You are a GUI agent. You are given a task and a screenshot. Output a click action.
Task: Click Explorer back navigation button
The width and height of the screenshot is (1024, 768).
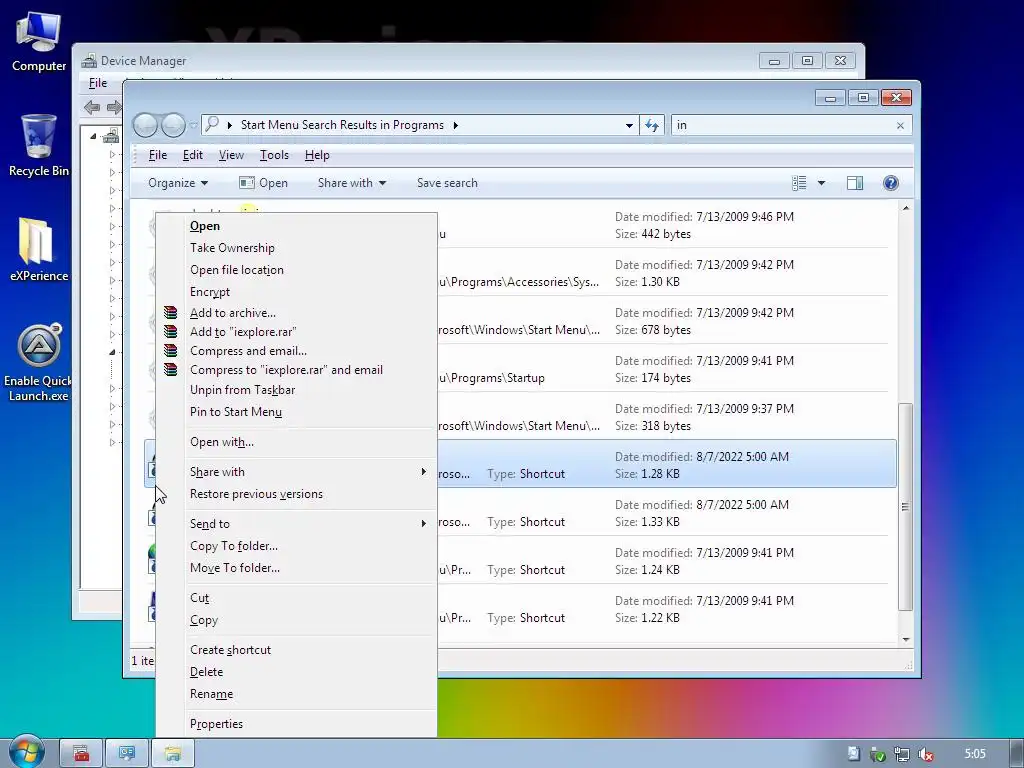pos(145,125)
